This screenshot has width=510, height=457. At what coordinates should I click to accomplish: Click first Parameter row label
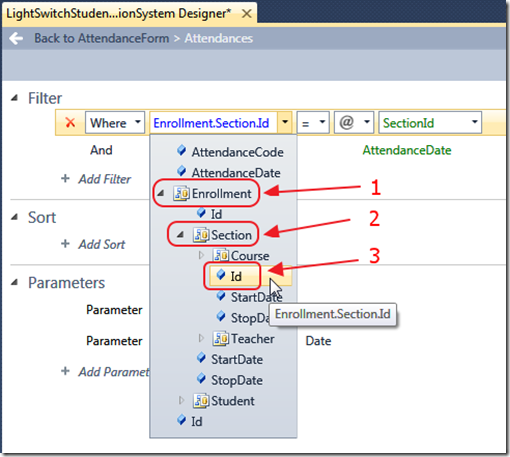pos(114,310)
